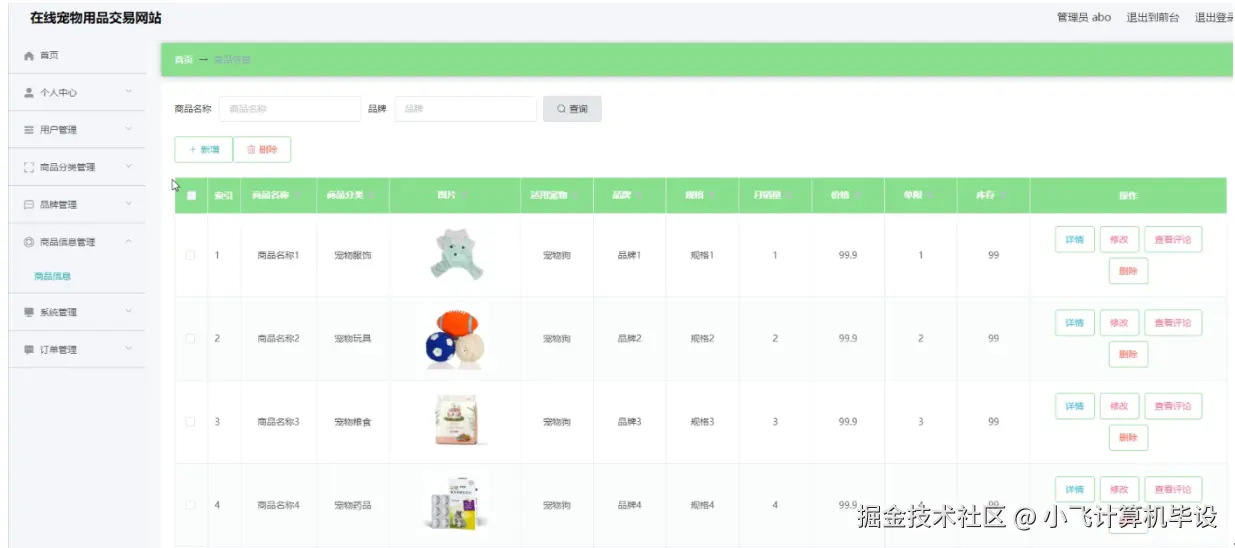Check the box for row 商品名称3
This screenshot has height=548, width=1235.
(191, 422)
